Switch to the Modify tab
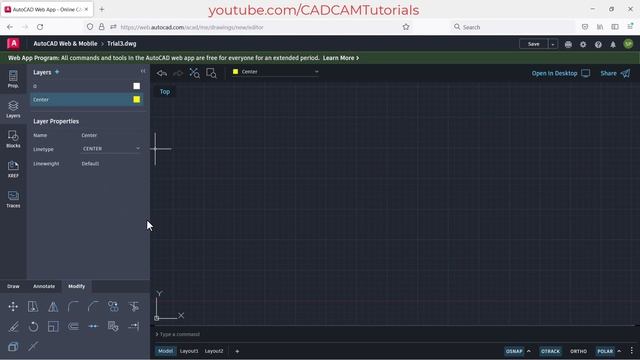The image size is (640, 360). coord(76,286)
